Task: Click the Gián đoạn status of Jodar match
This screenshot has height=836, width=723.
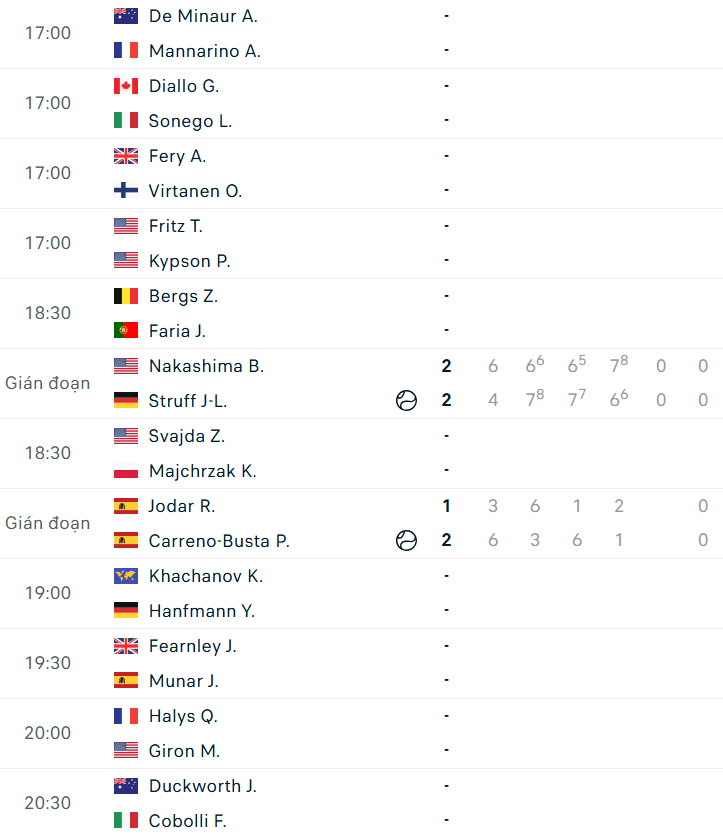Action: 47,524
